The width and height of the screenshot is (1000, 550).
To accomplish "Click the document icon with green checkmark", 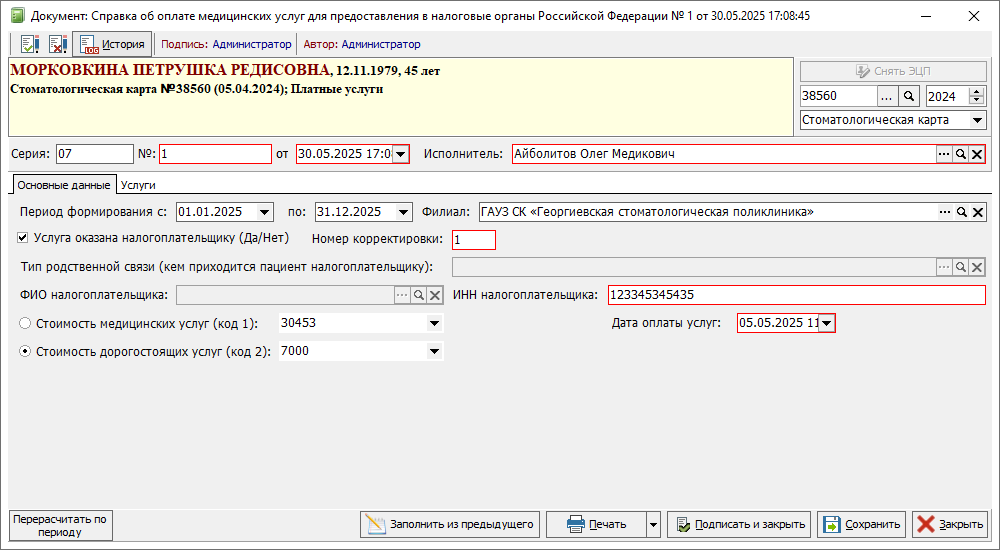I will (29, 44).
